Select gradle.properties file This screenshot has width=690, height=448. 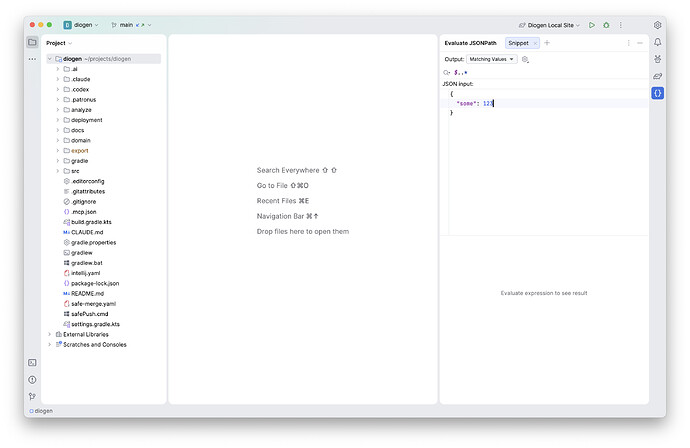click(x=93, y=242)
